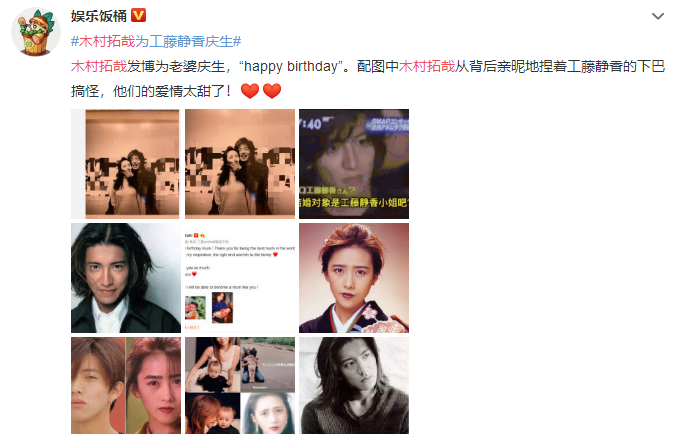The width and height of the screenshot is (674, 434).
Task: Click the 娱乐饭桶 profile avatar
Action: [x=36, y=32]
